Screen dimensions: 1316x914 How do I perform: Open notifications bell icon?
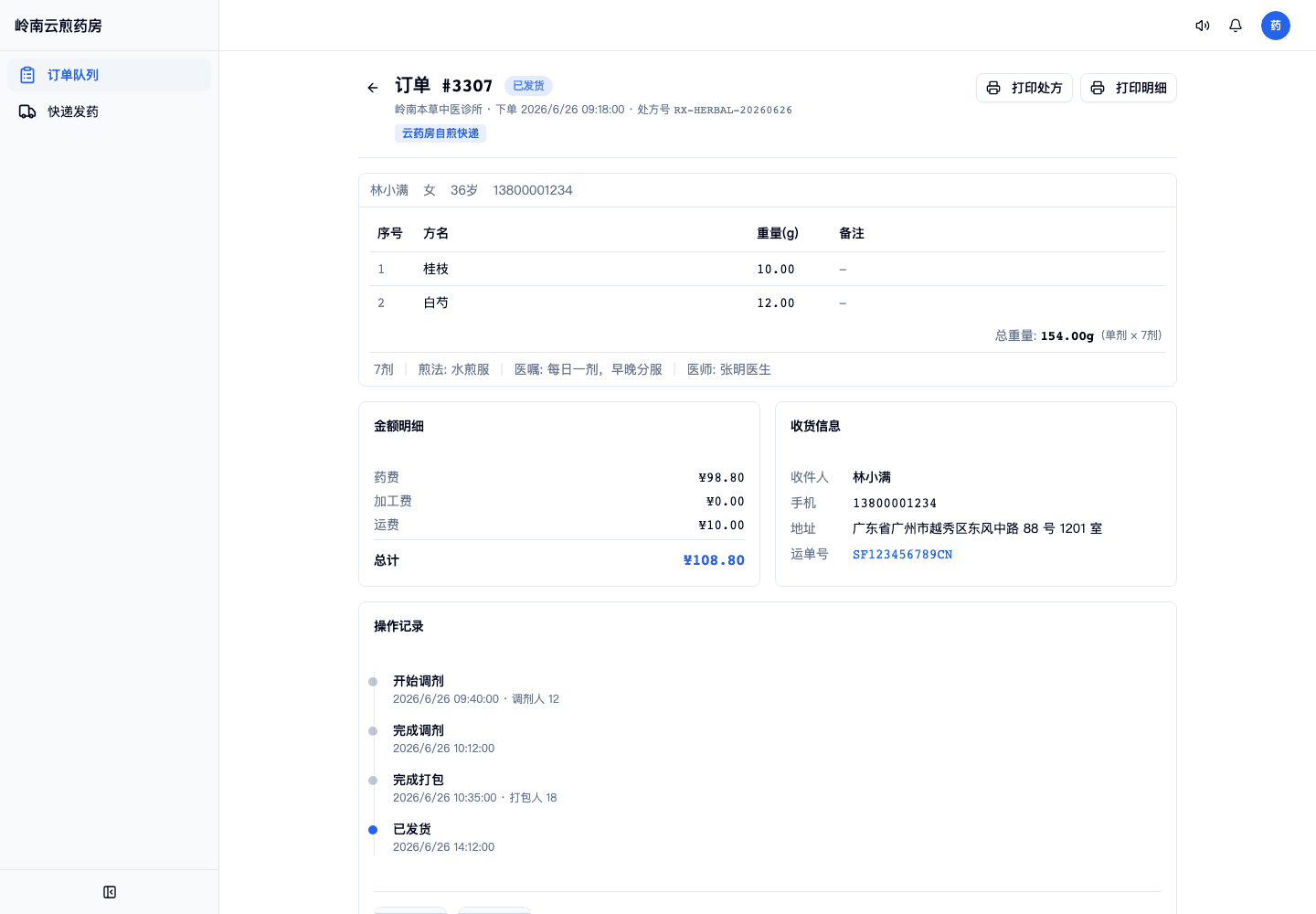(x=1236, y=26)
